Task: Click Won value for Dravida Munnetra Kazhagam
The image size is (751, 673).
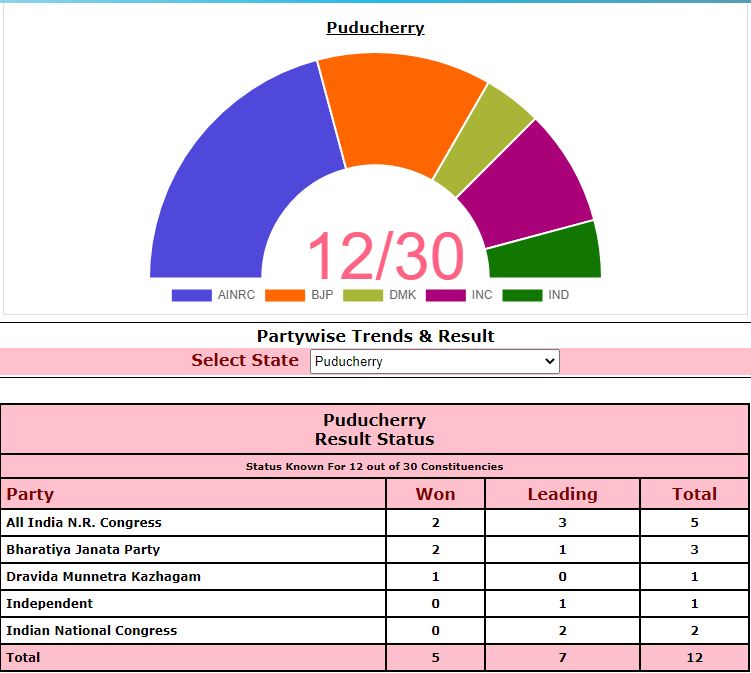Action: pos(435,577)
